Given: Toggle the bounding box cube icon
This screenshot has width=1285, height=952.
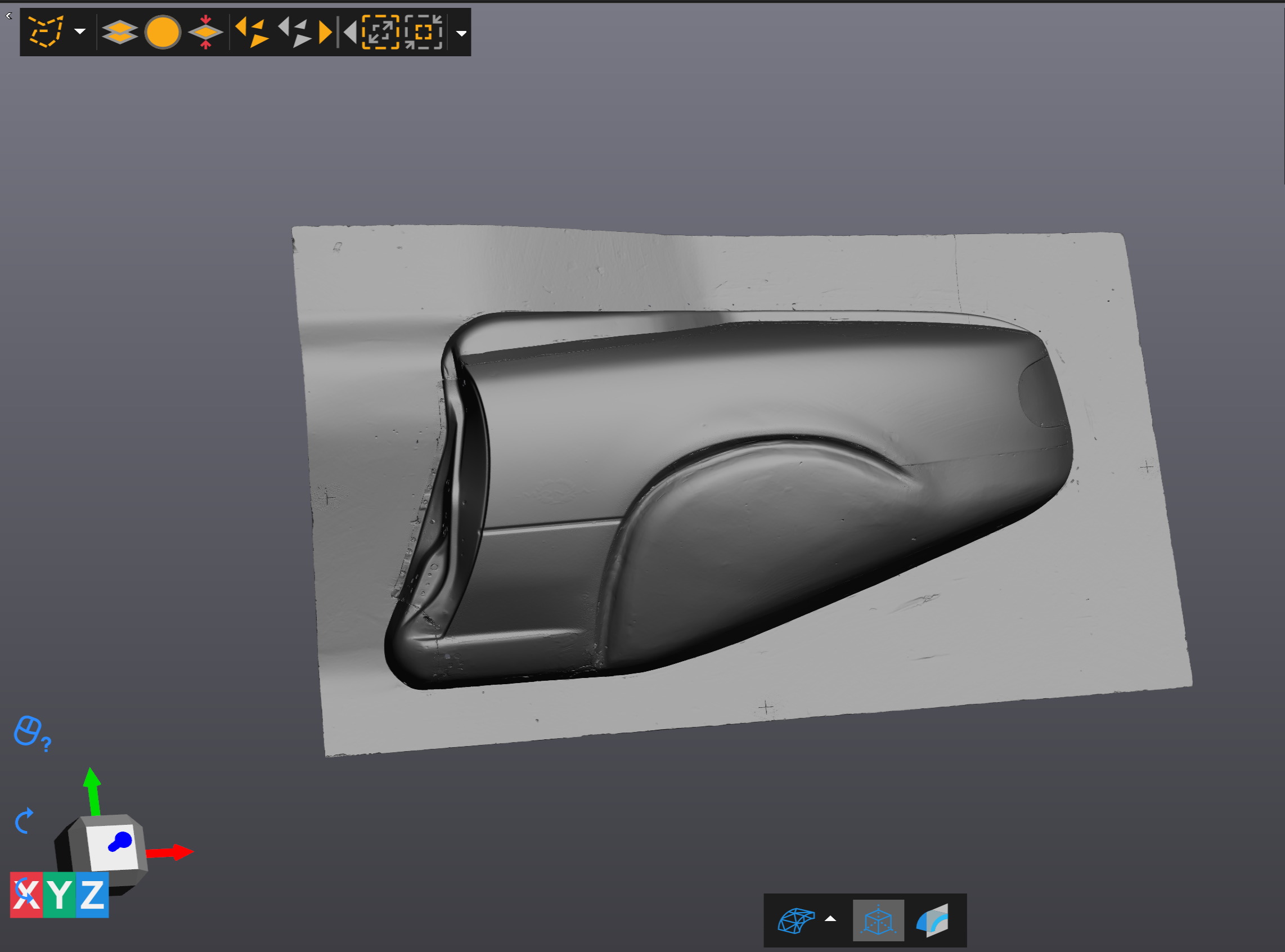Looking at the screenshot, I should (x=878, y=920).
